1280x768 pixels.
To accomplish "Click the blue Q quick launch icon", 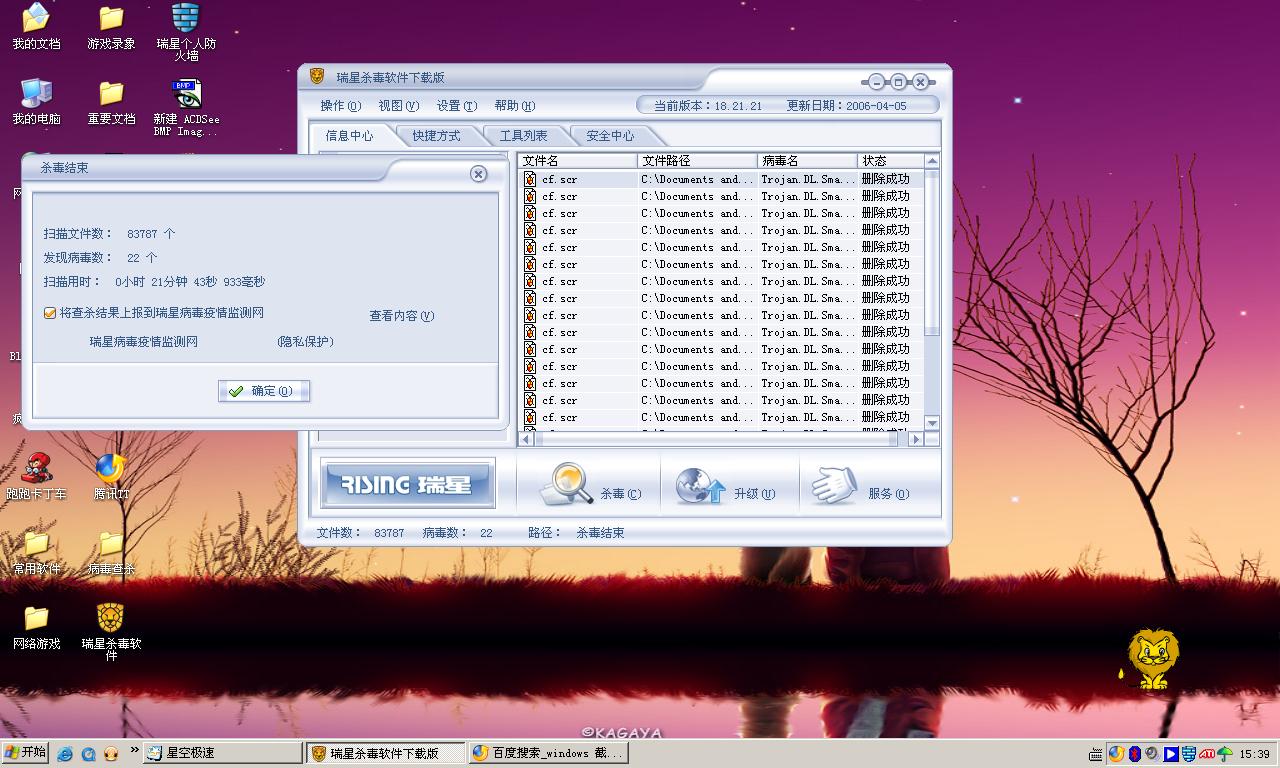I will click(x=88, y=753).
